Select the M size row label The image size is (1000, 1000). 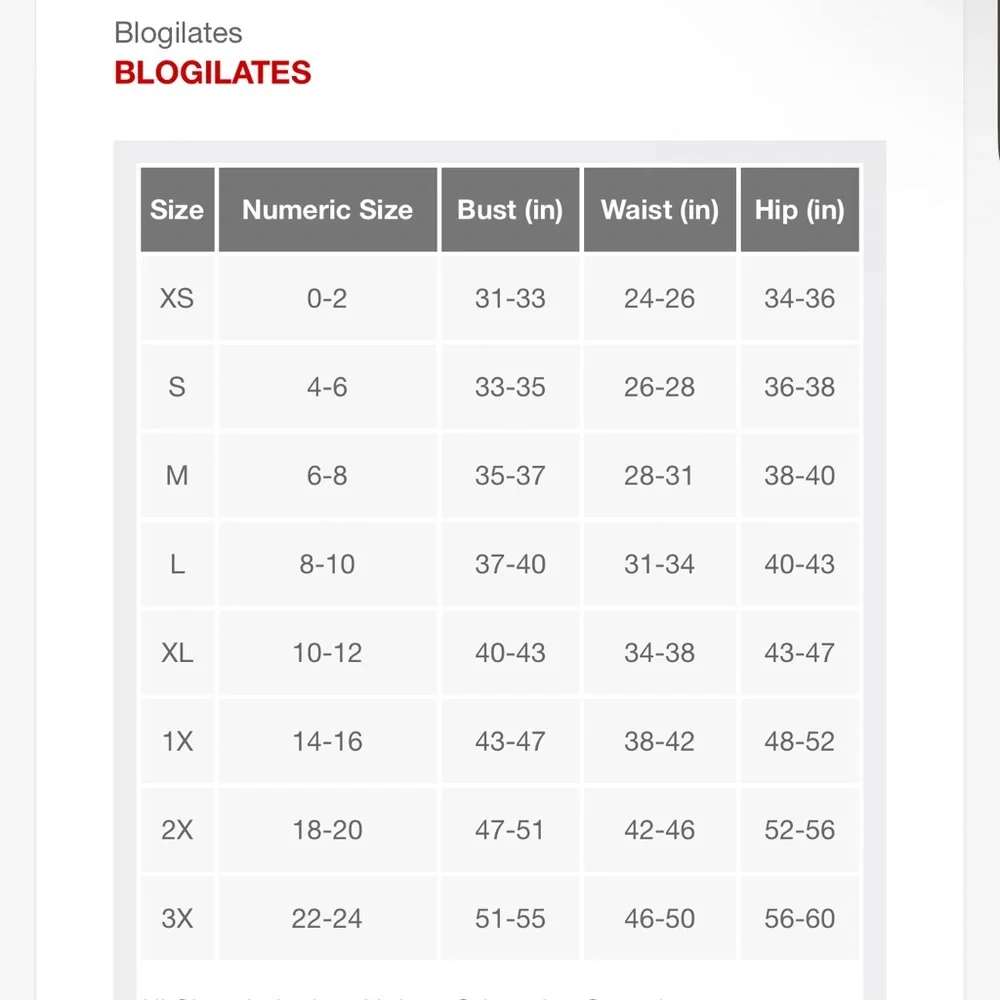[177, 475]
